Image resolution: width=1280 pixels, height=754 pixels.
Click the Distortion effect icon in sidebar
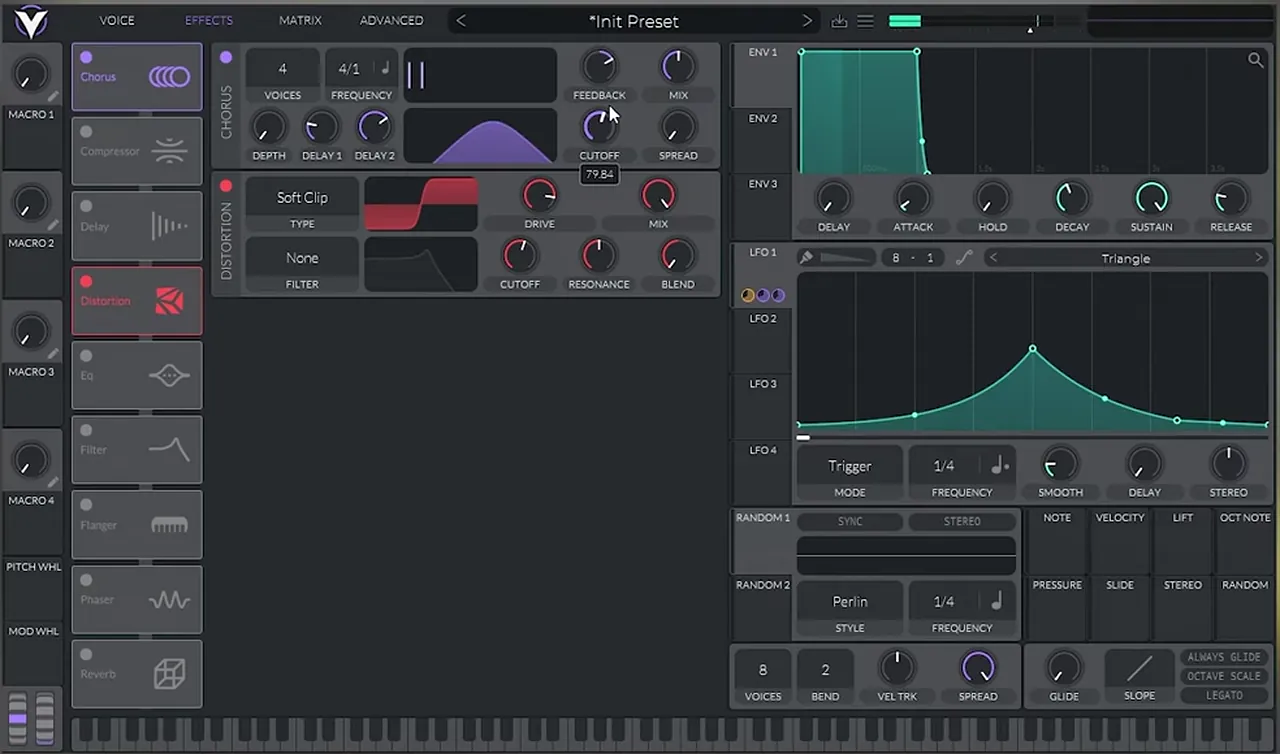tap(169, 301)
